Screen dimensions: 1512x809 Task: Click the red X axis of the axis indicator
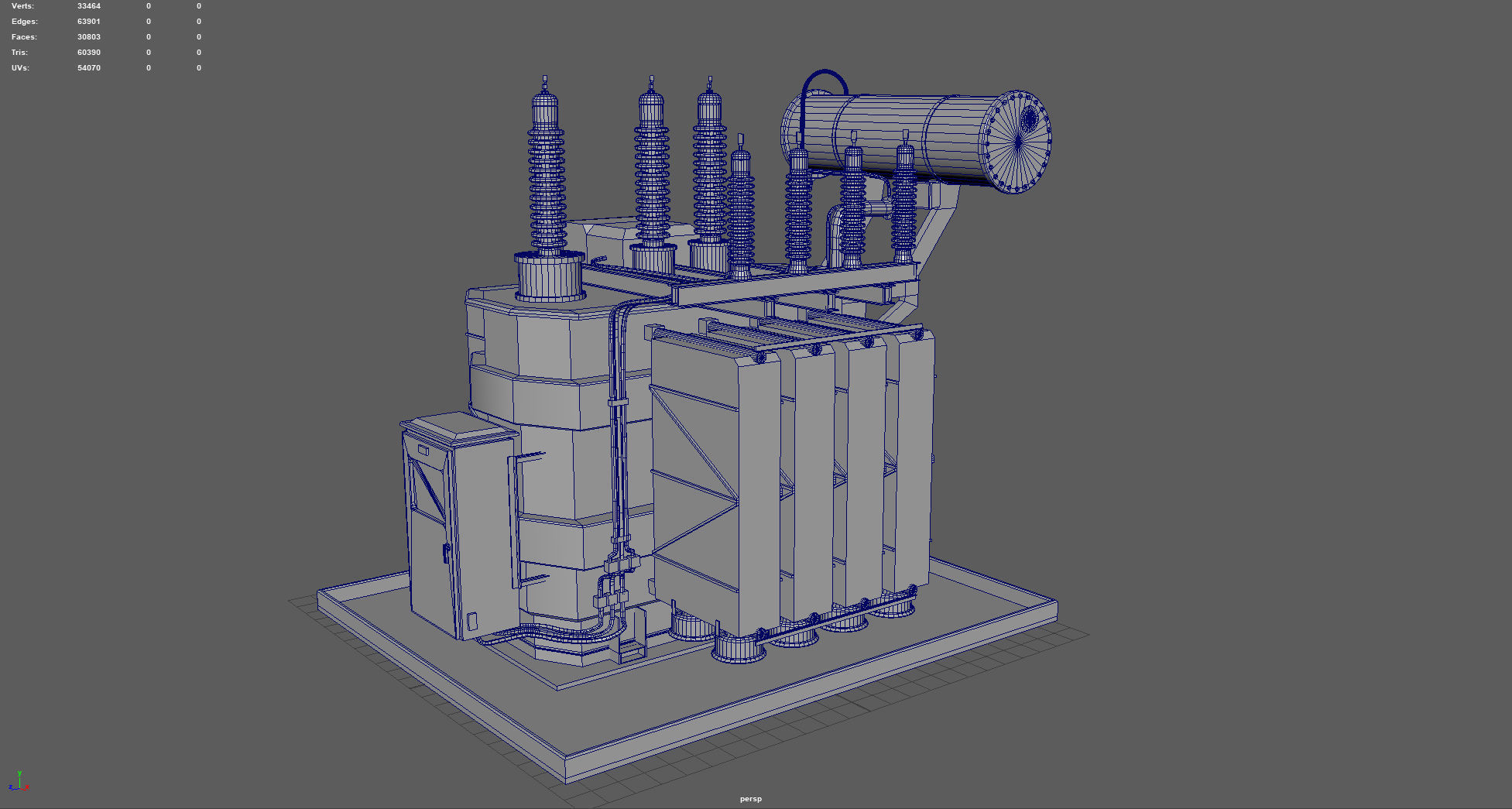27,787
